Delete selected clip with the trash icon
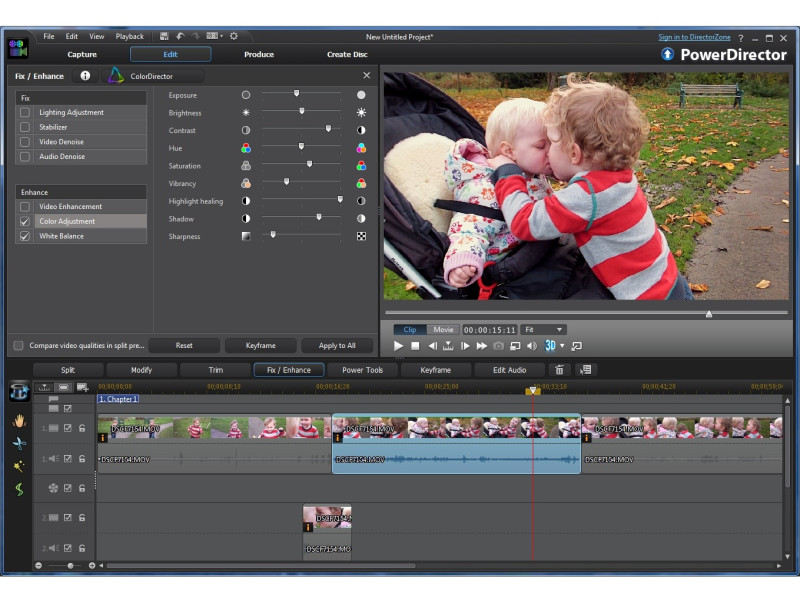 click(x=559, y=370)
